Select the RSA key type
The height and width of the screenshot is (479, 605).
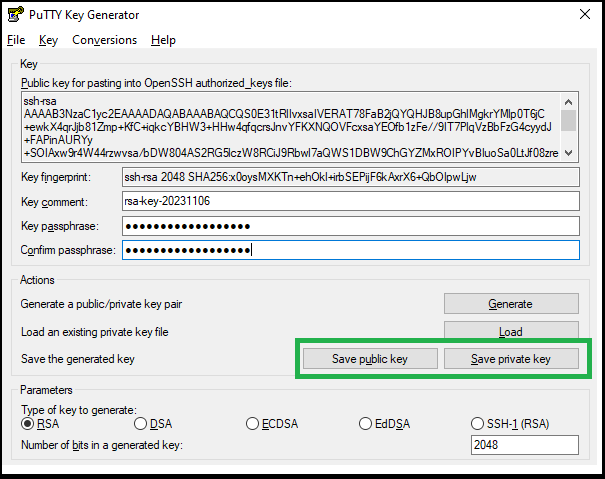pyautogui.click(x=28, y=424)
